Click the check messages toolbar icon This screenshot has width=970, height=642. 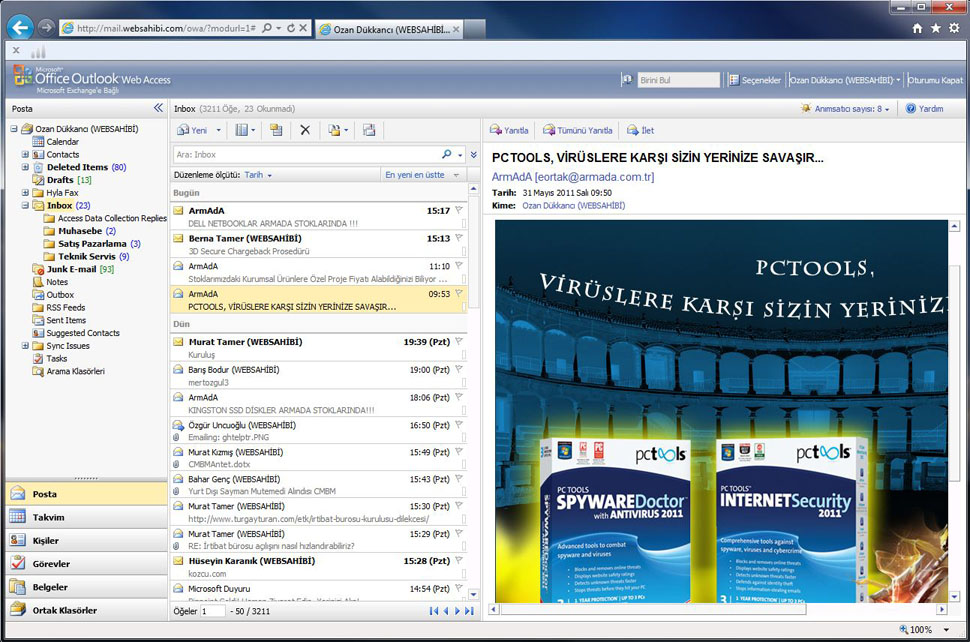tap(369, 130)
